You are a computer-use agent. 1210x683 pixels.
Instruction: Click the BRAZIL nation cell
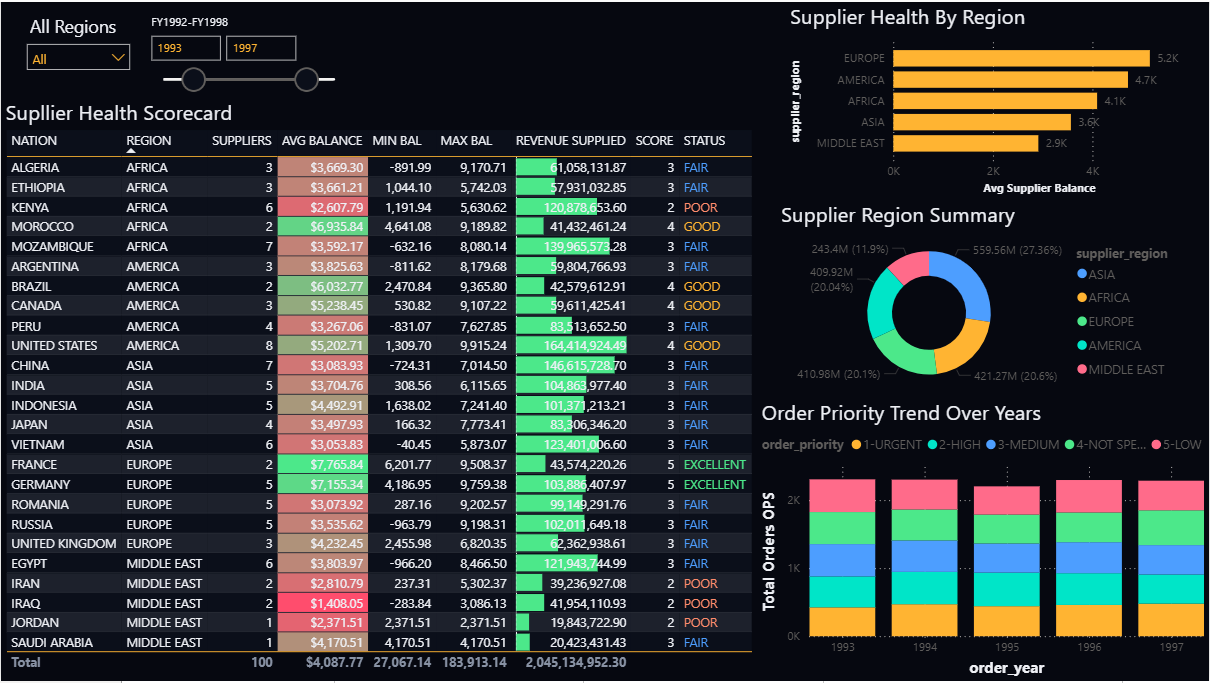pyautogui.click(x=29, y=286)
